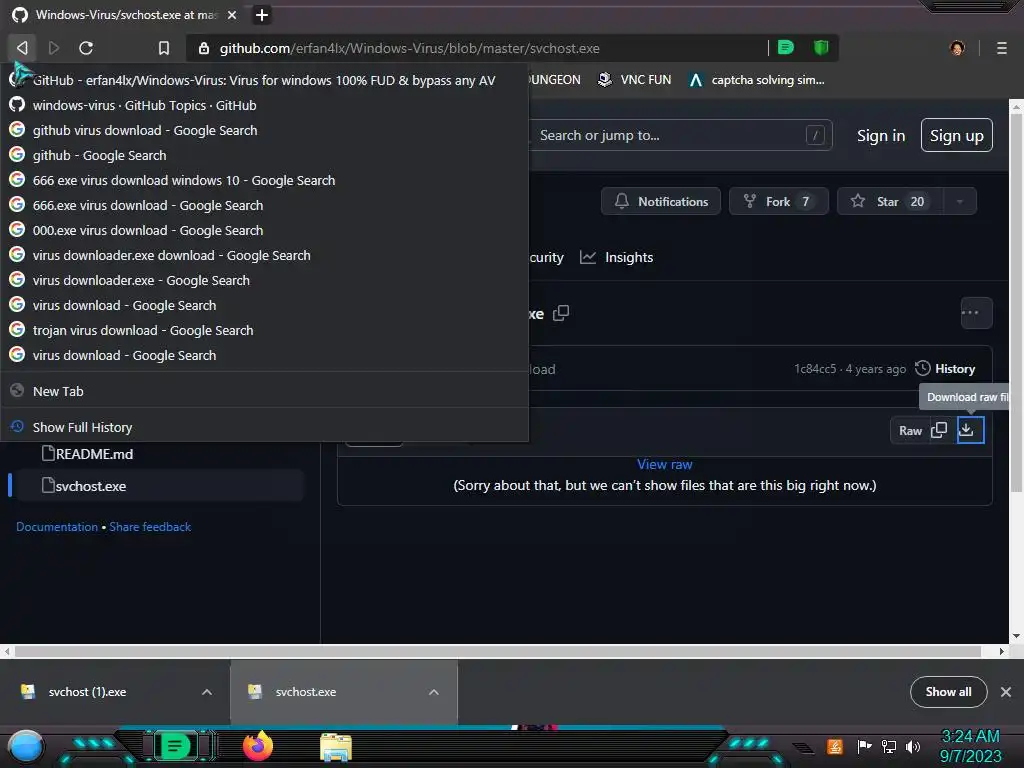Image resolution: width=1024 pixels, height=768 pixels.
Task: Click the bookmark icon beside the address bar
Action: (x=164, y=48)
